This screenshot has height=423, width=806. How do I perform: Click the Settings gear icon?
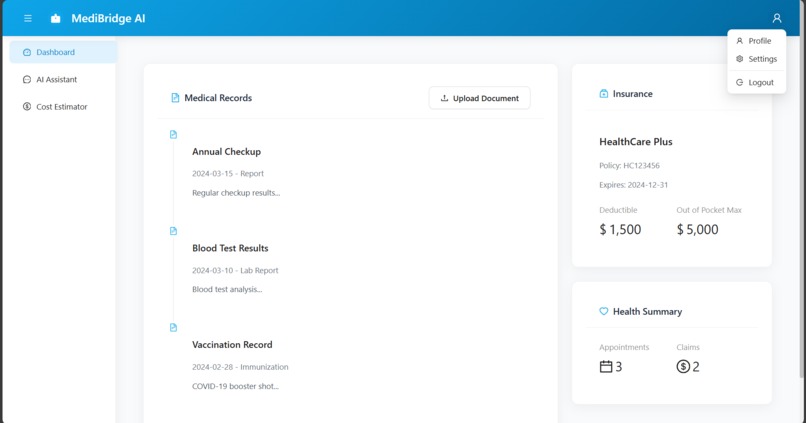(x=740, y=59)
